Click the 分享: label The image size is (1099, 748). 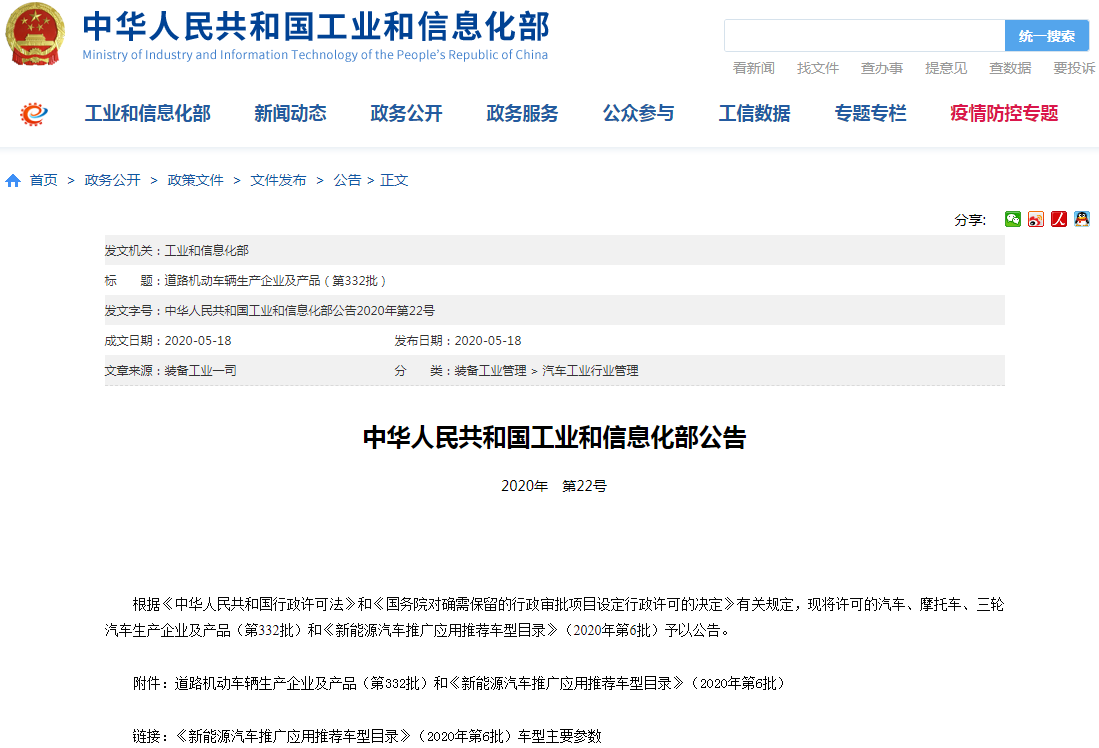pyautogui.click(x=970, y=220)
